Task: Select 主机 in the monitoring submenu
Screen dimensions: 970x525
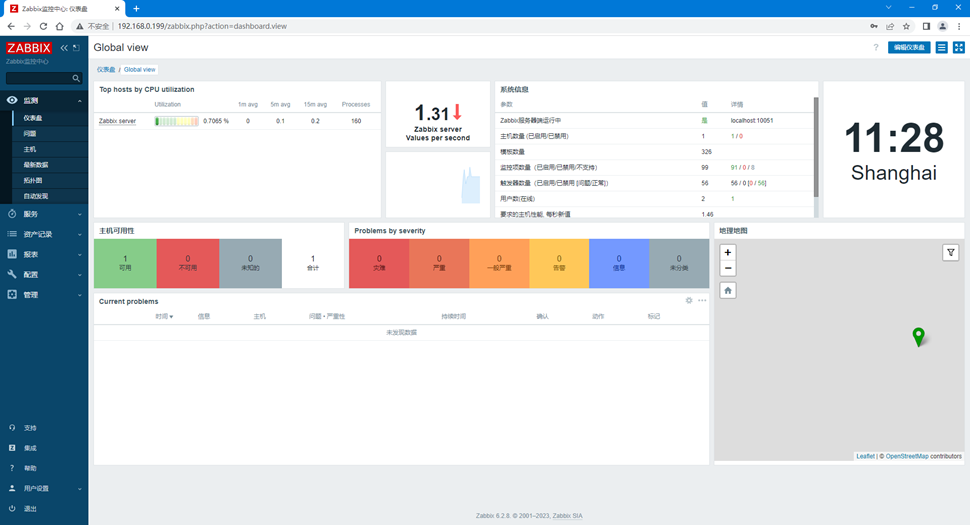Action: tap(50, 149)
